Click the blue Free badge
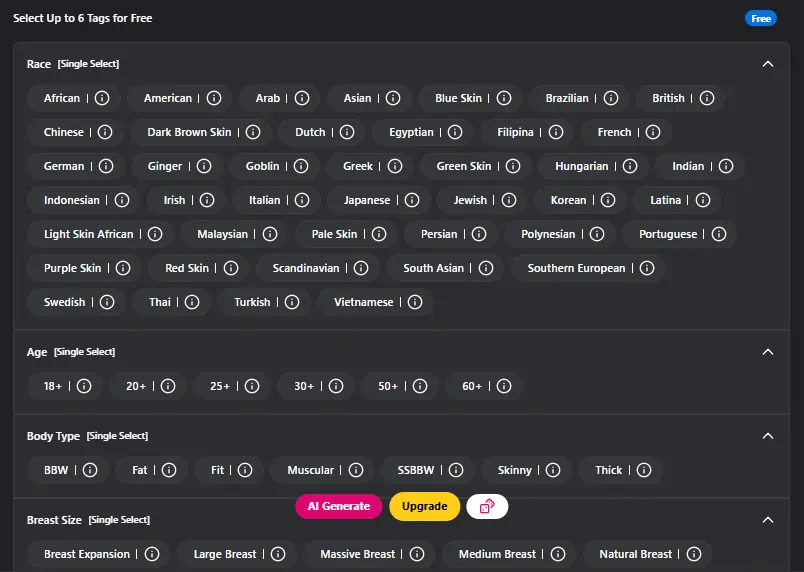Screen dimensions: 804x572 (761, 18)
